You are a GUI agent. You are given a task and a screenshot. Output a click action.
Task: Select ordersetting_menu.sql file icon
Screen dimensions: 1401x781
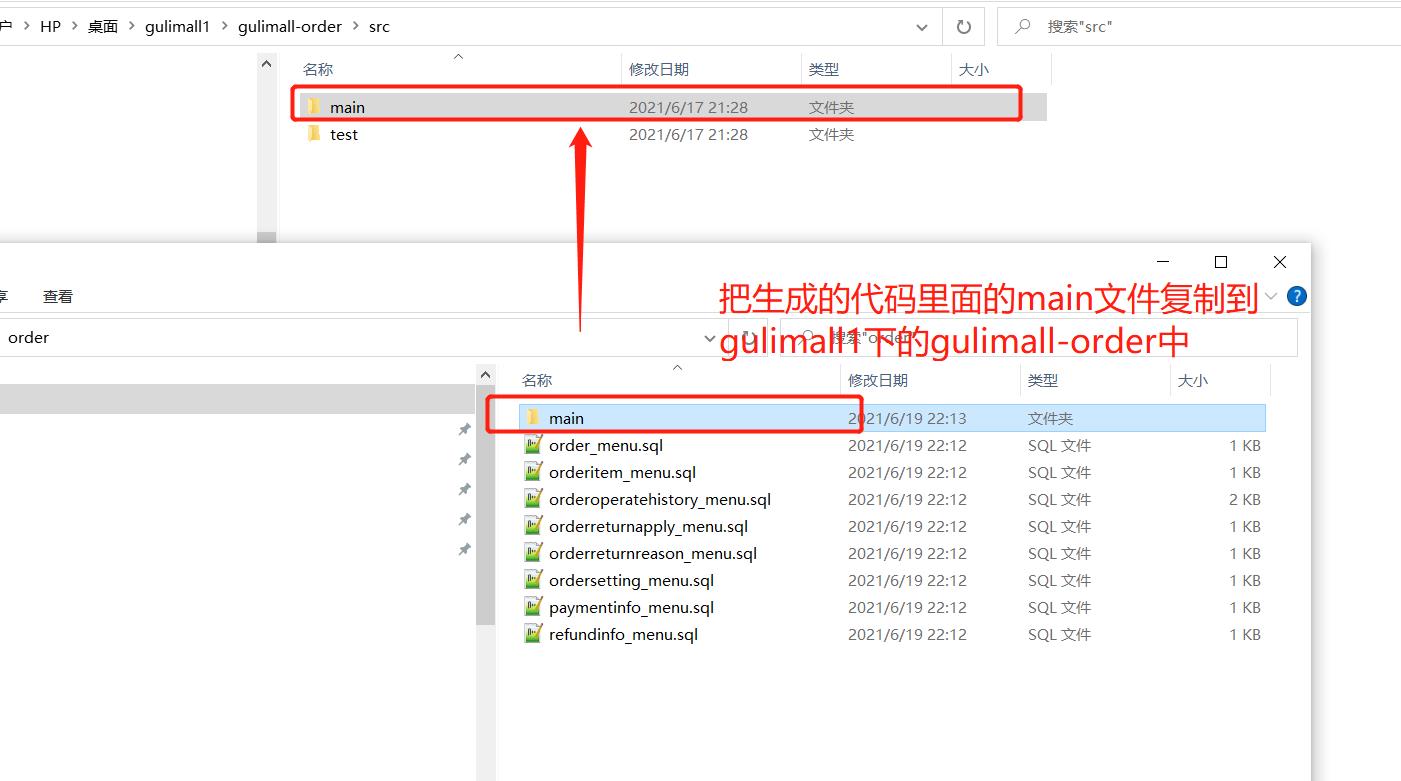tap(533, 580)
